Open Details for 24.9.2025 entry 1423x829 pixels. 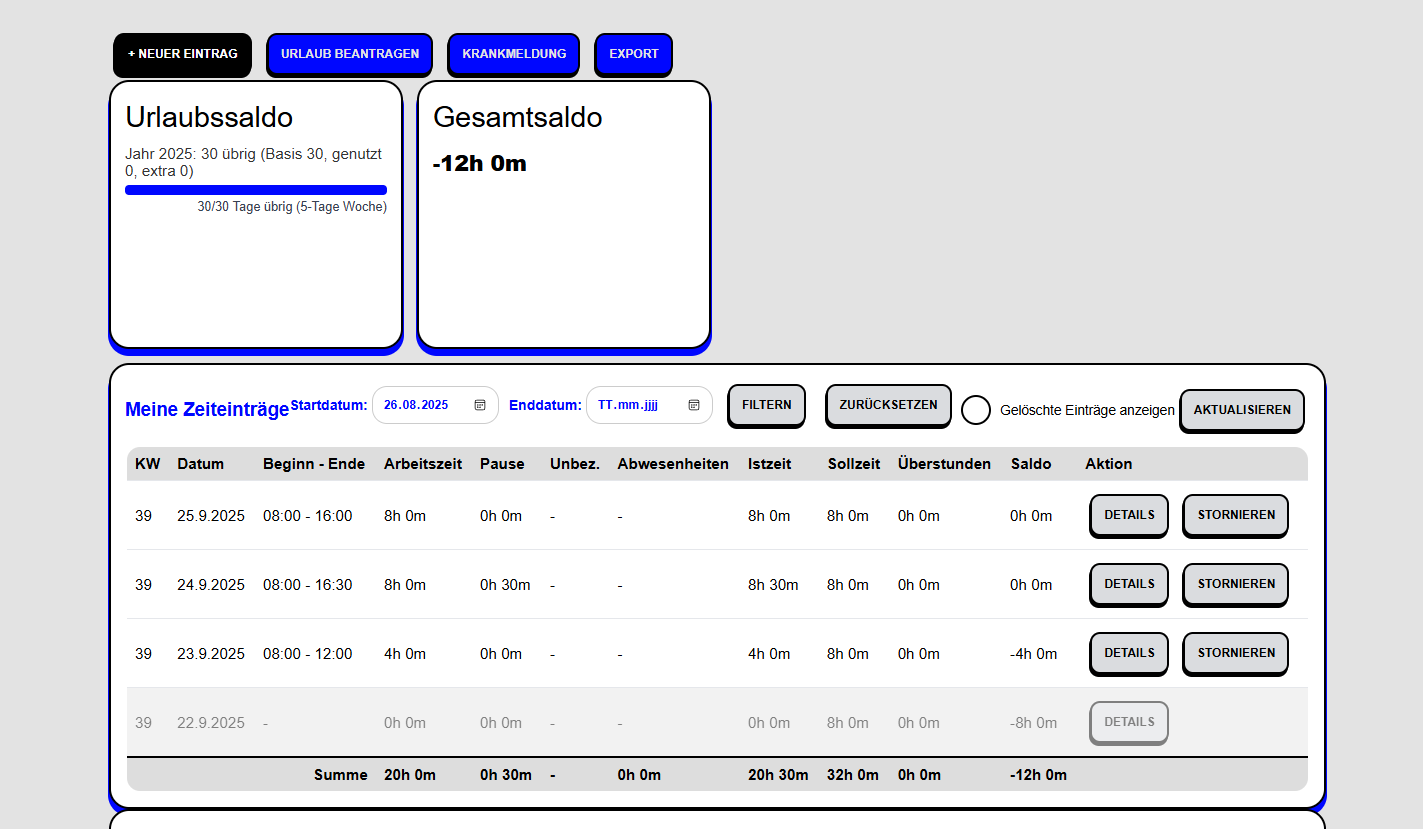tap(1128, 584)
